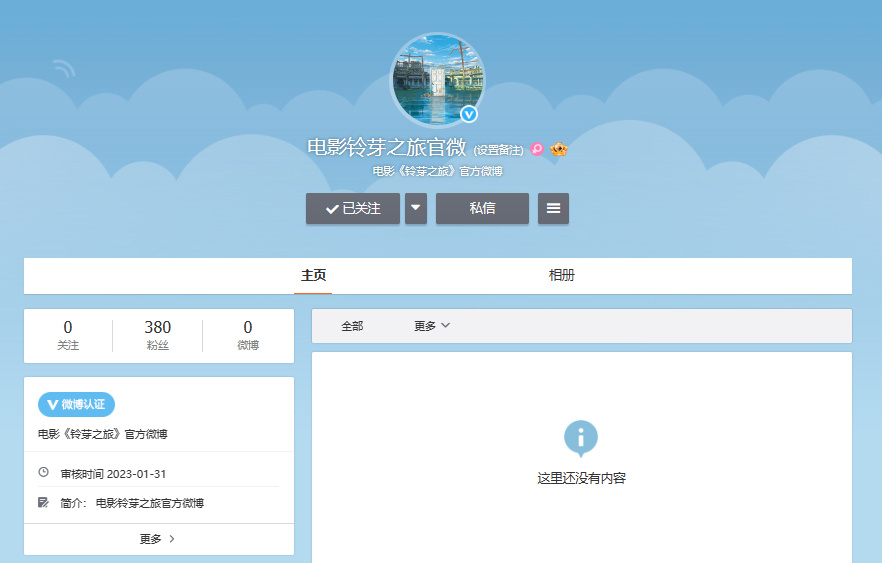The height and width of the screenshot is (563, 882).
Task: Toggle the 已关注 follow button
Action: point(352,208)
